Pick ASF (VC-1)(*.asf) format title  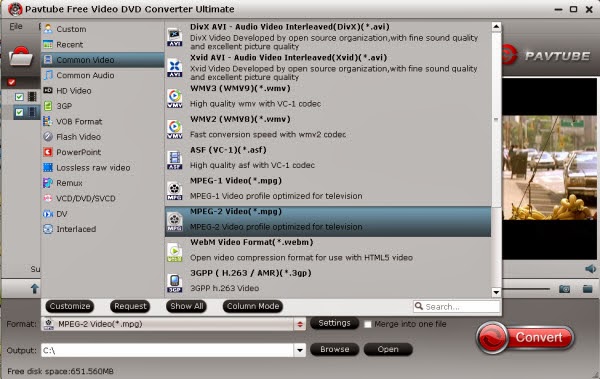[x=228, y=150]
